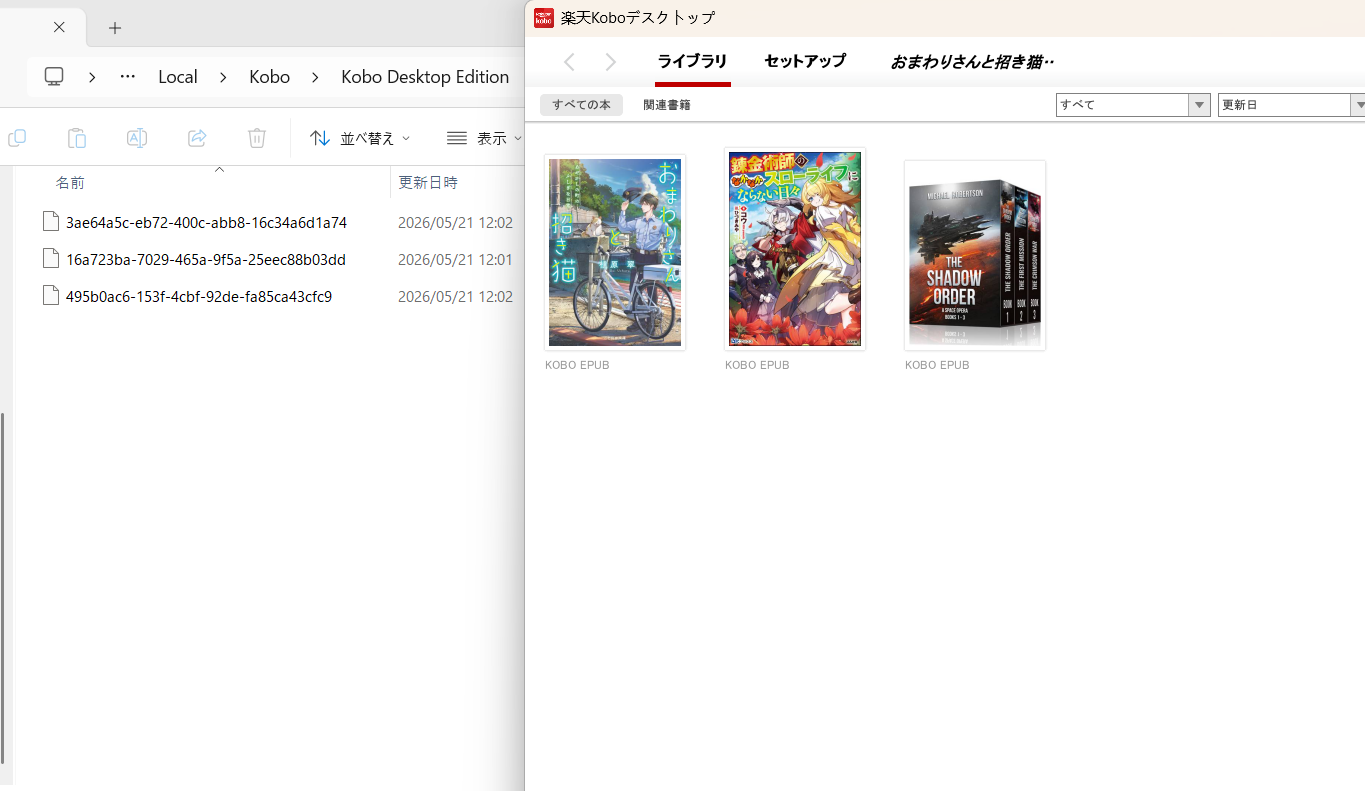
Task: Open a new Explorer tab with plus
Action: 115,28
